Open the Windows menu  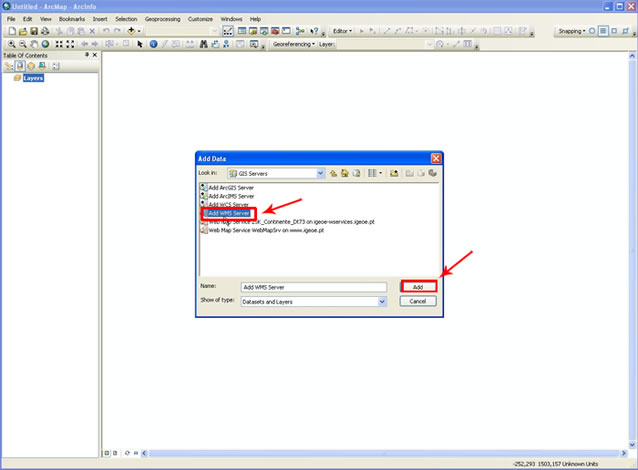pyautogui.click(x=231, y=19)
